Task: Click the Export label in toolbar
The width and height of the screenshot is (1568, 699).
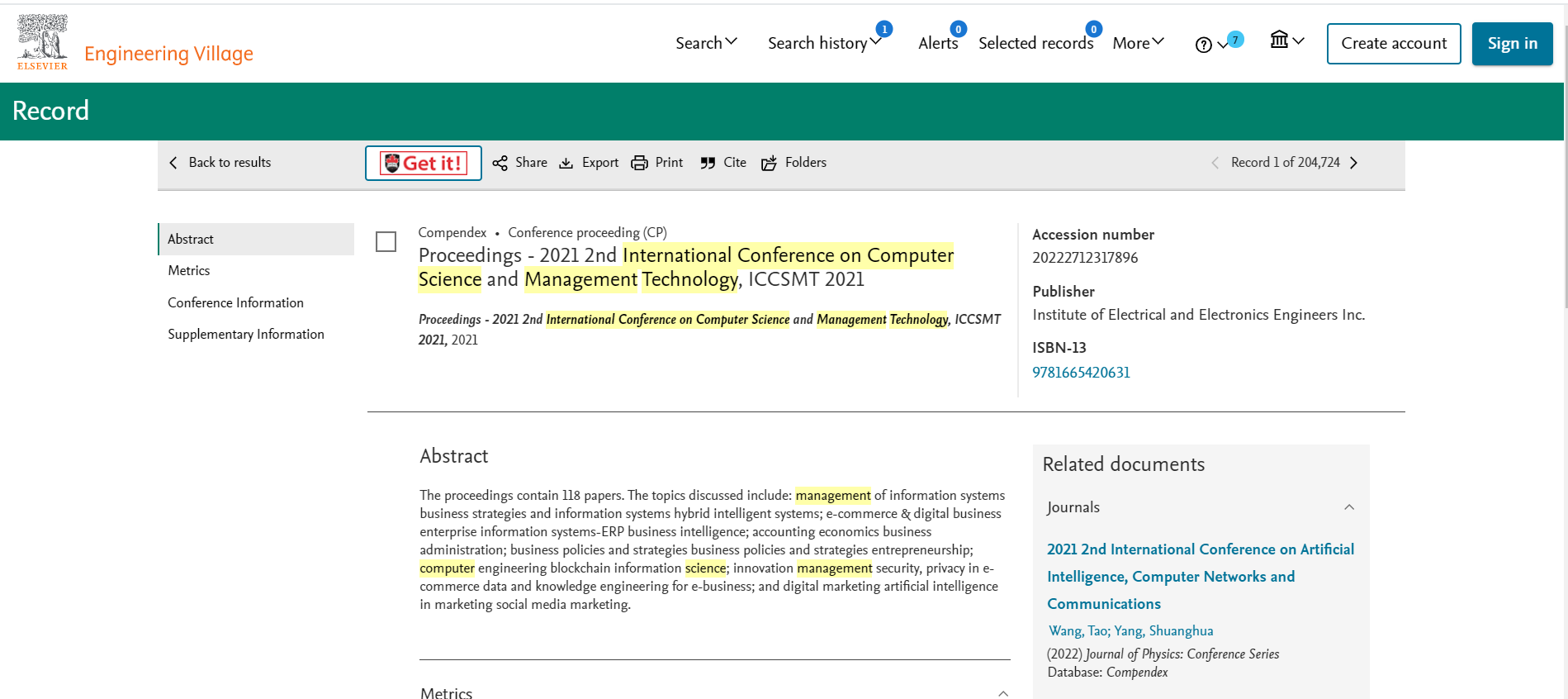Action: pyautogui.click(x=600, y=163)
